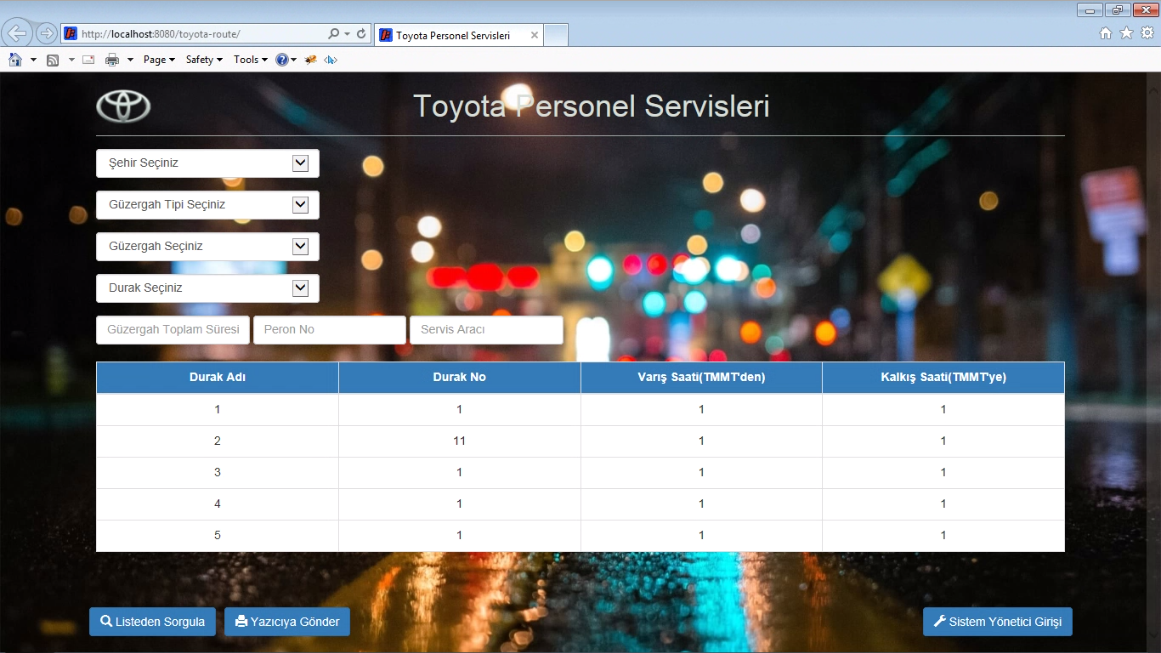The image size is (1161, 653).
Task: Click the RSS feeds icon
Action: click(x=53, y=60)
